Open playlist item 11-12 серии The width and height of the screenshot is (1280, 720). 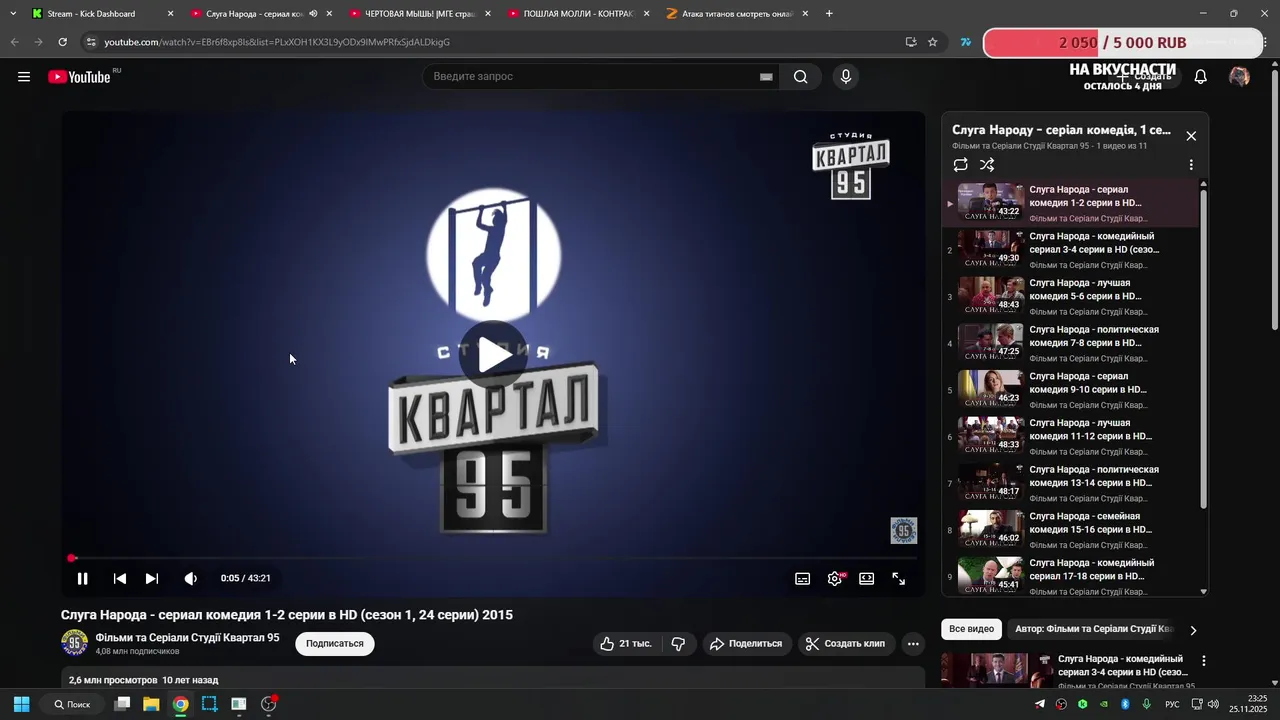(1070, 437)
